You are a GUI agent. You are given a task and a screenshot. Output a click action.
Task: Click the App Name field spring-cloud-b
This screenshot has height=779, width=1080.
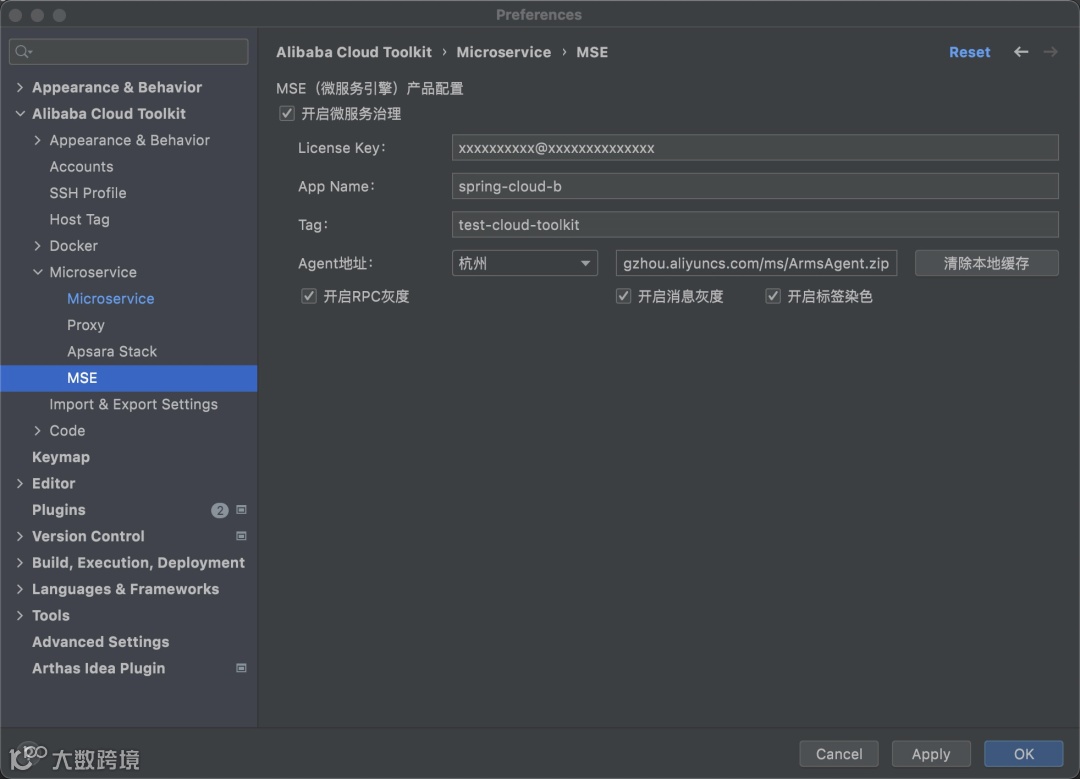click(755, 186)
